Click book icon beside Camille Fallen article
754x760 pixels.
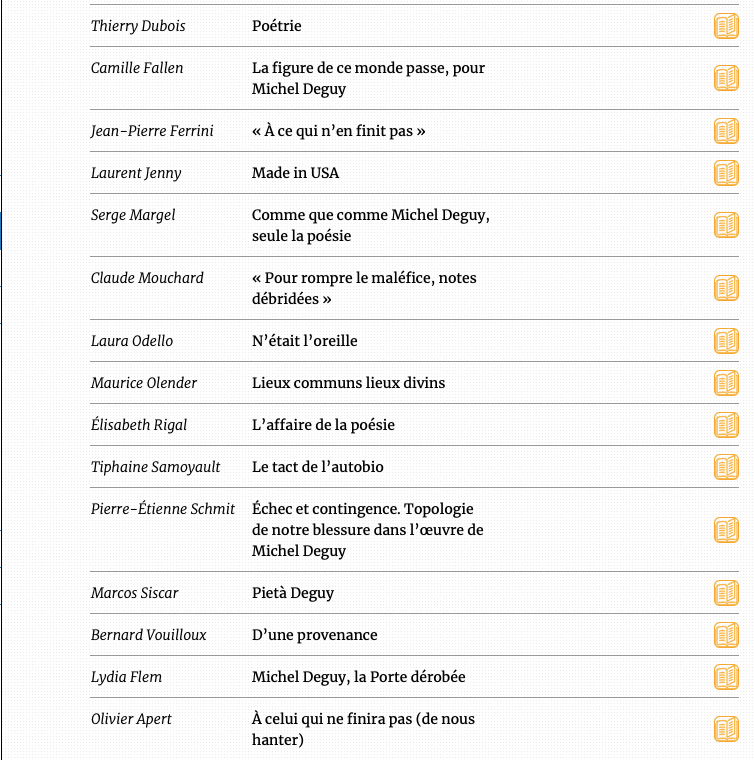[726, 78]
